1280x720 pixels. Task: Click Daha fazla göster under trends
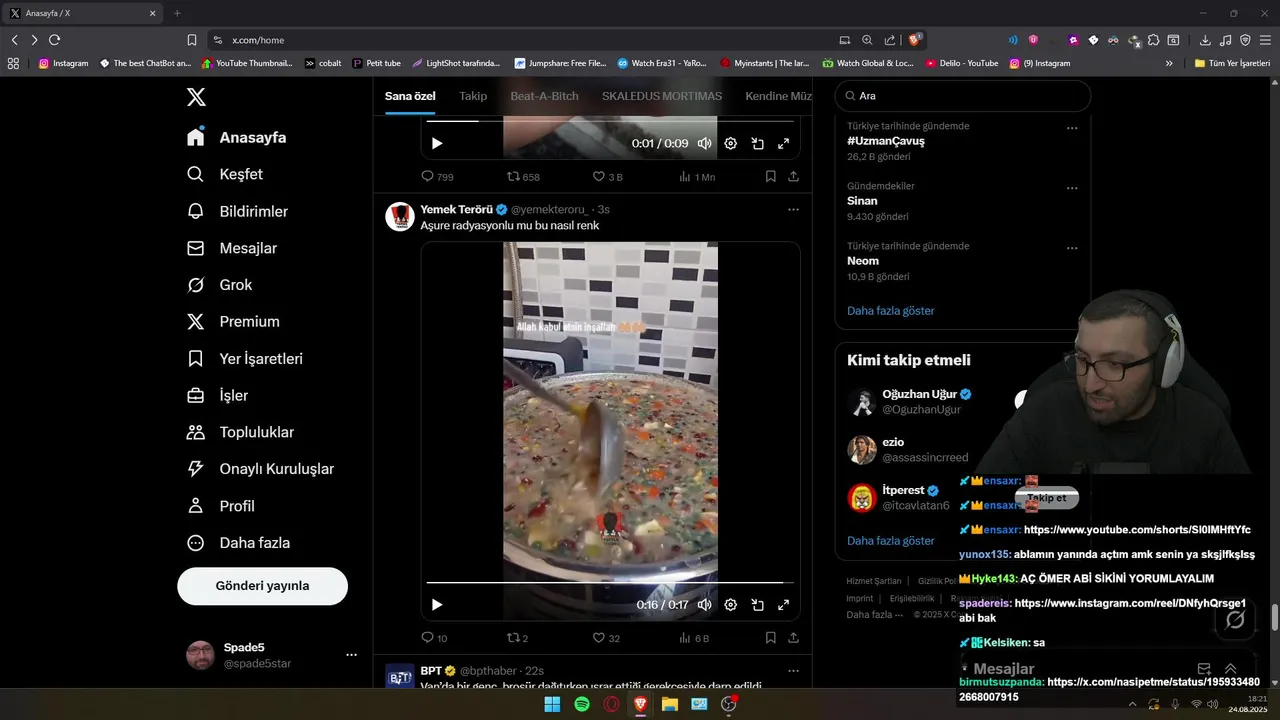[x=890, y=311]
